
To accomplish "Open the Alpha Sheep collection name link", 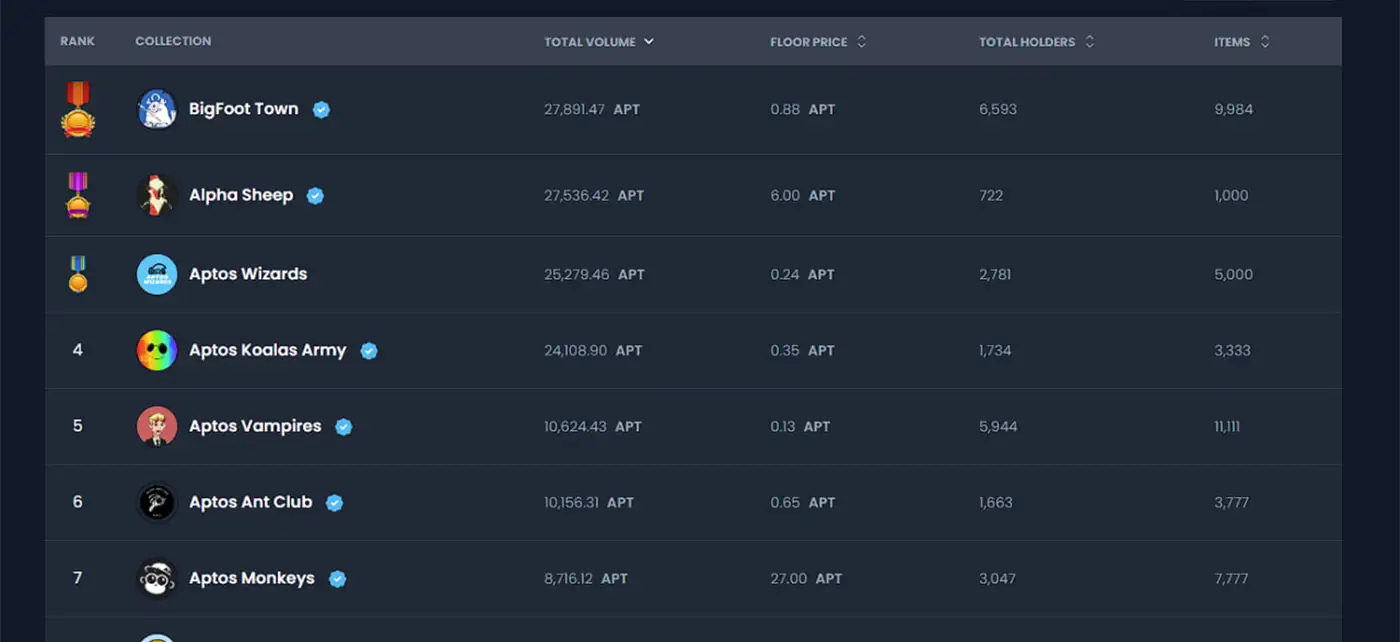I will [241, 195].
